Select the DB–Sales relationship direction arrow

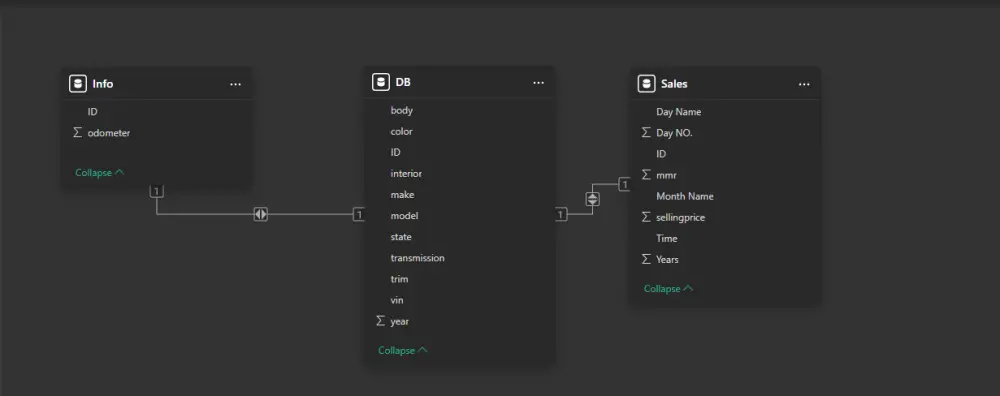[x=592, y=199]
